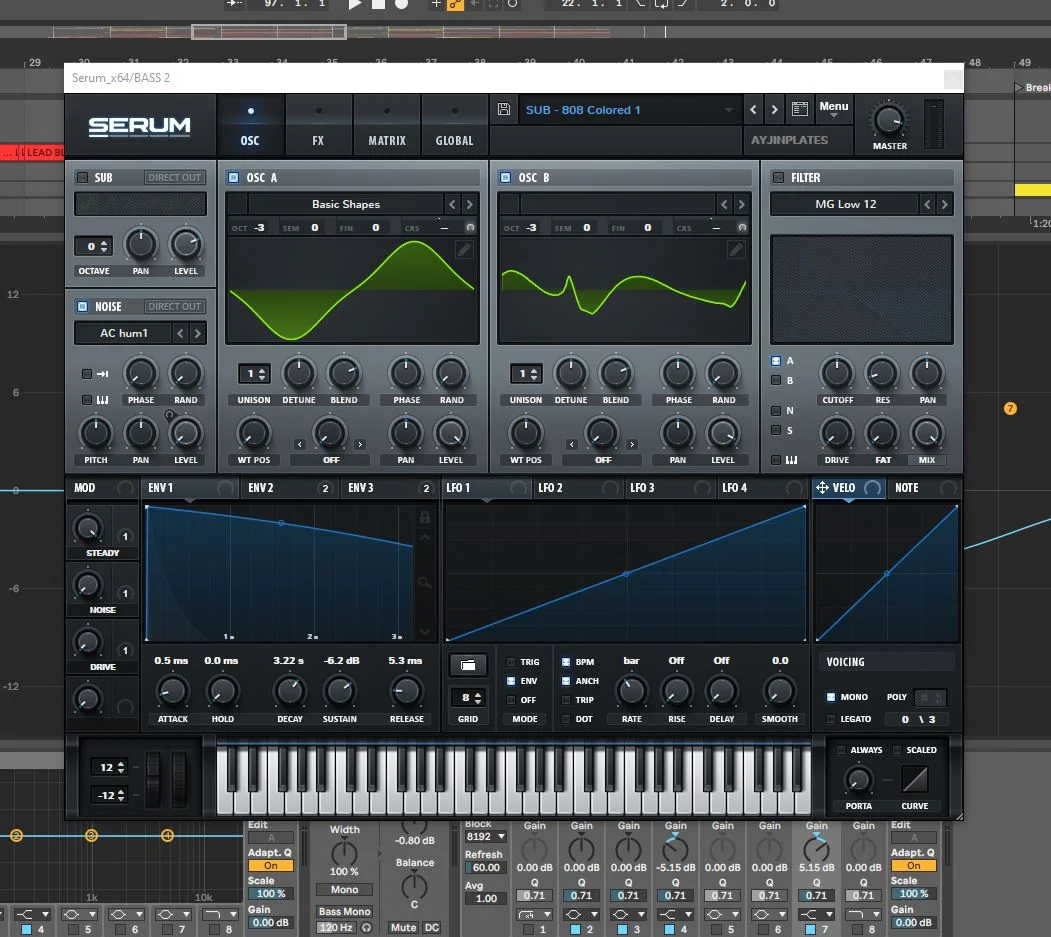
Task: Toggle OSC B on/off
Action: pos(505,178)
